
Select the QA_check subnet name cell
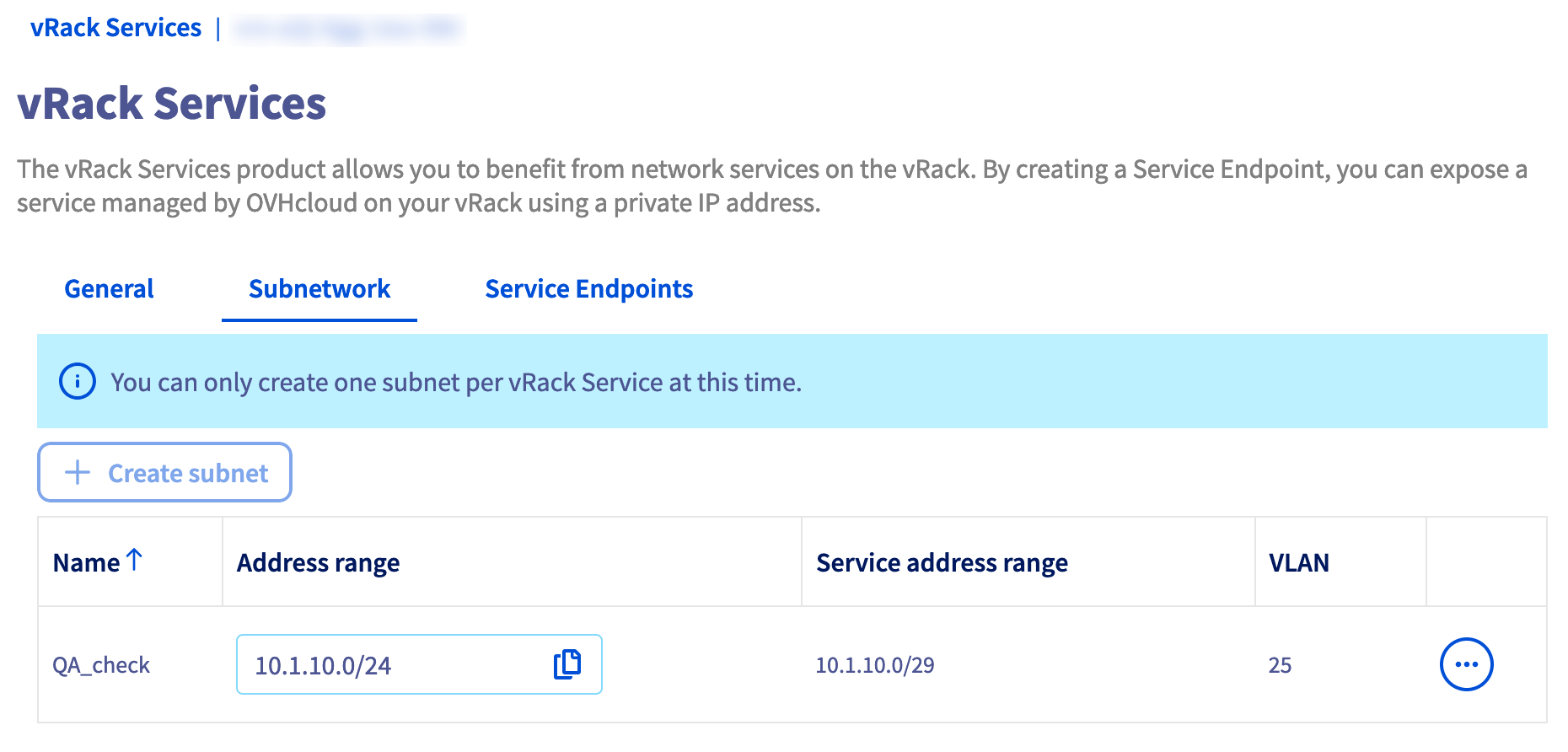pyautogui.click(x=101, y=665)
